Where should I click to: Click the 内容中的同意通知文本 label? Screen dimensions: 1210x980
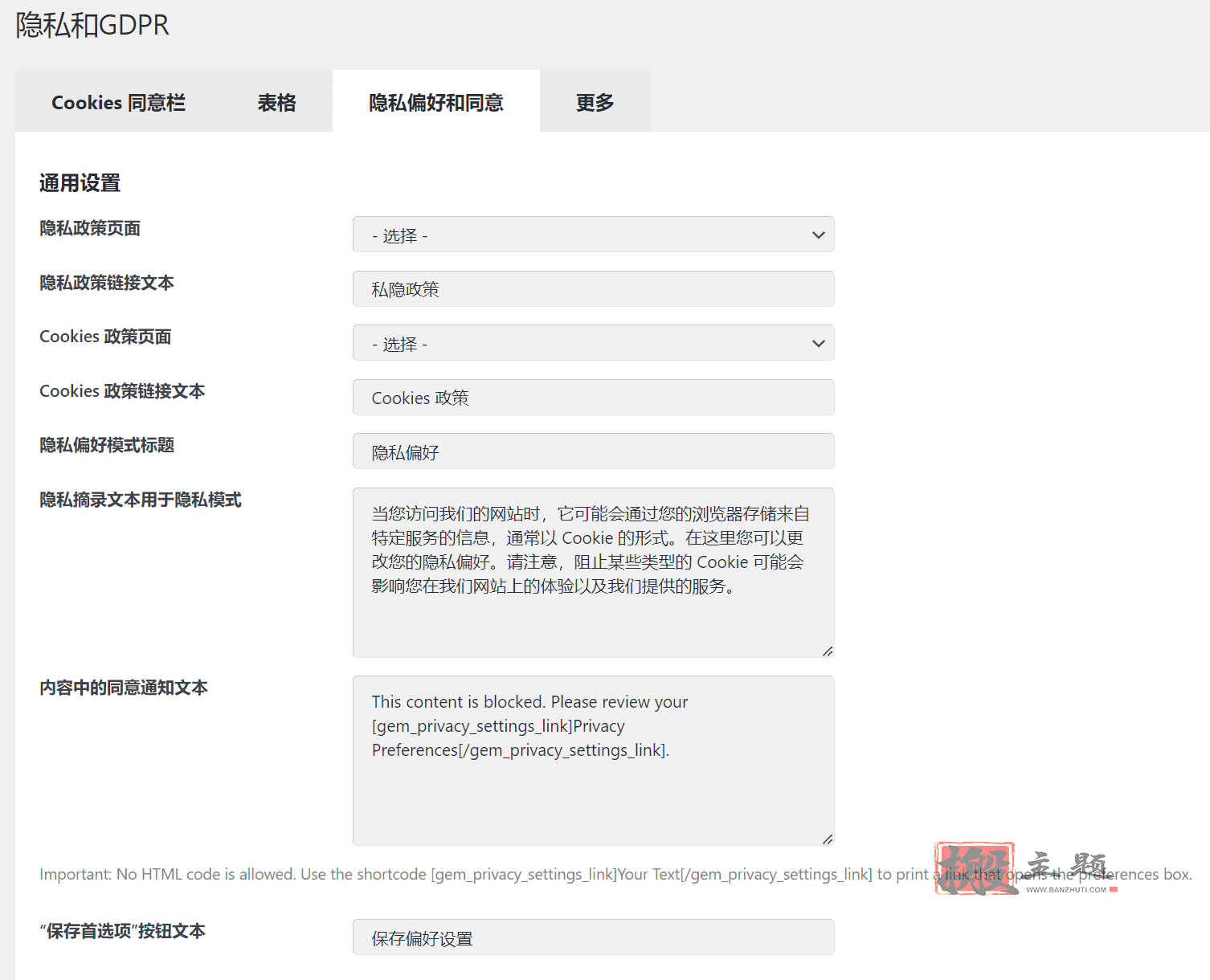coord(124,688)
